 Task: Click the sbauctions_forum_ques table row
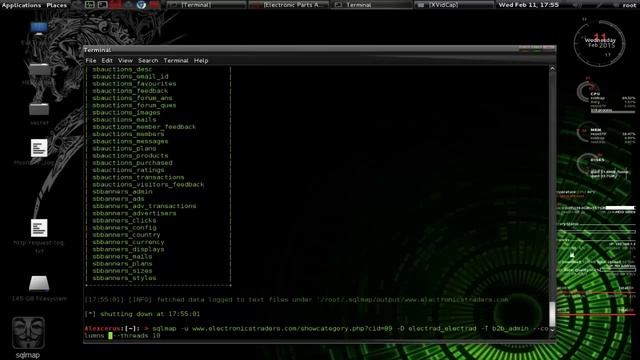(x=134, y=105)
